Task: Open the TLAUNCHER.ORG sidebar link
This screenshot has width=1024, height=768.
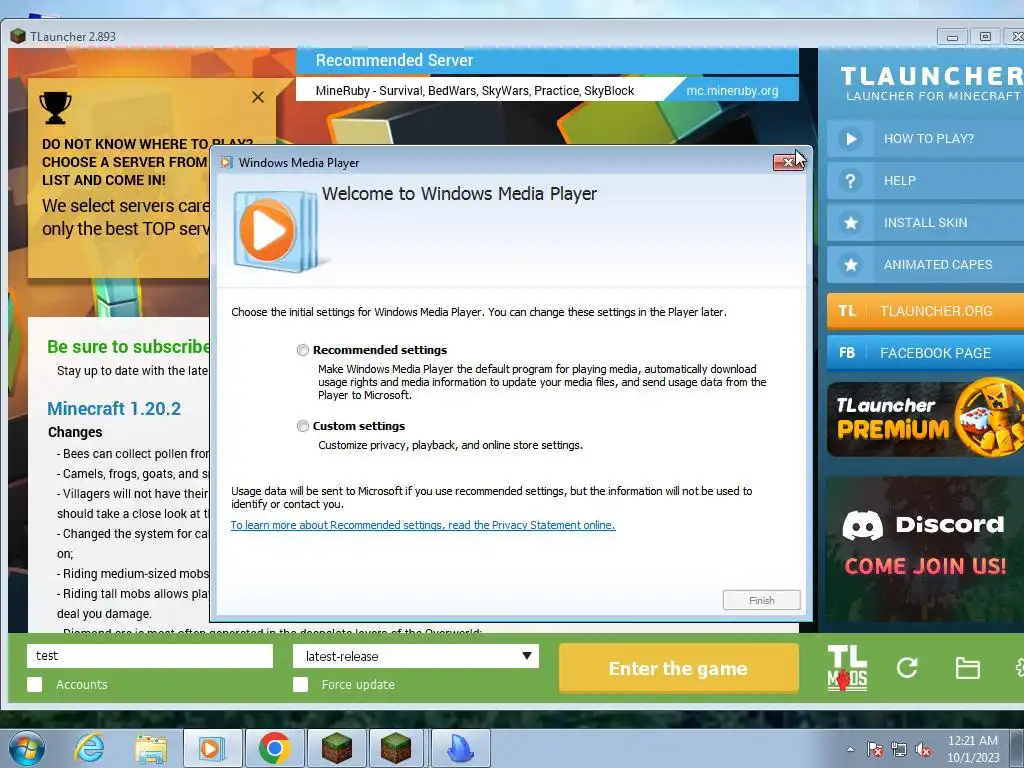Action: (x=925, y=311)
